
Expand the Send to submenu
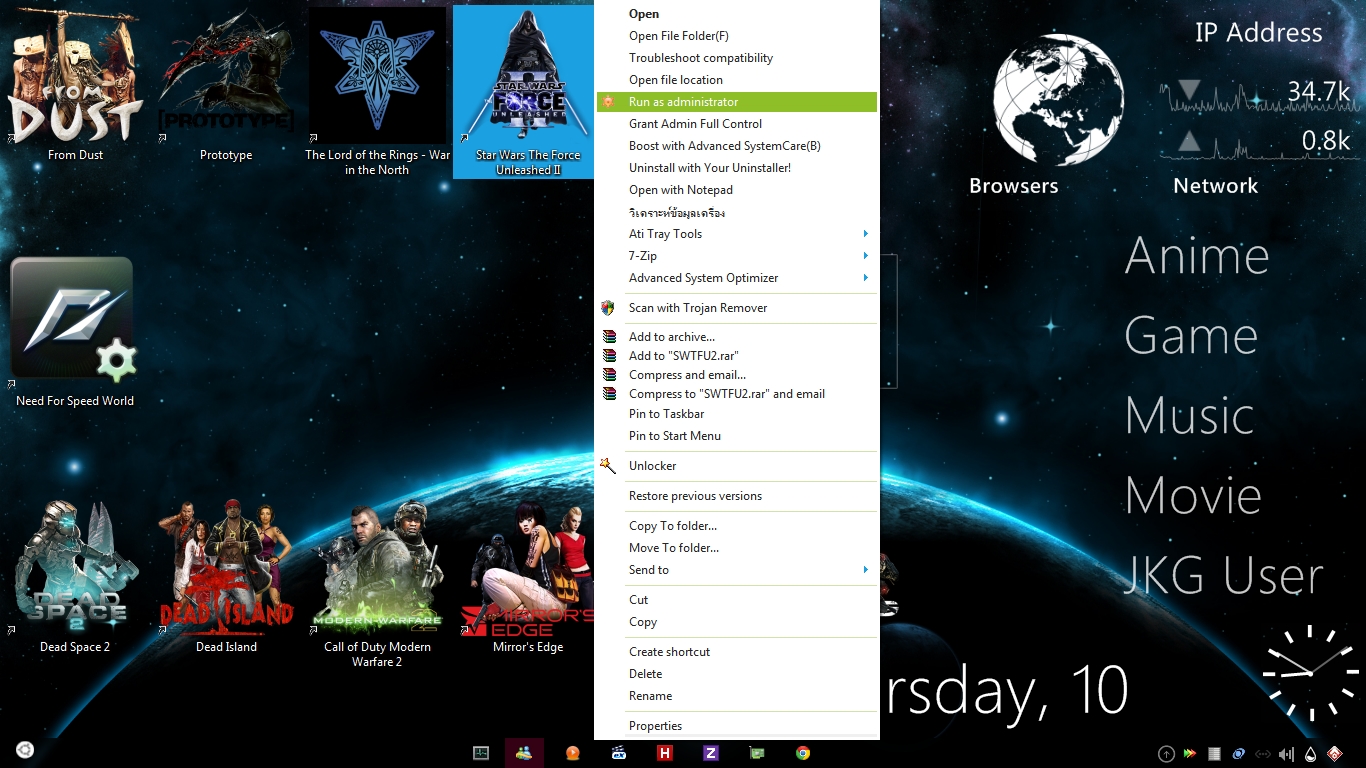(737, 570)
